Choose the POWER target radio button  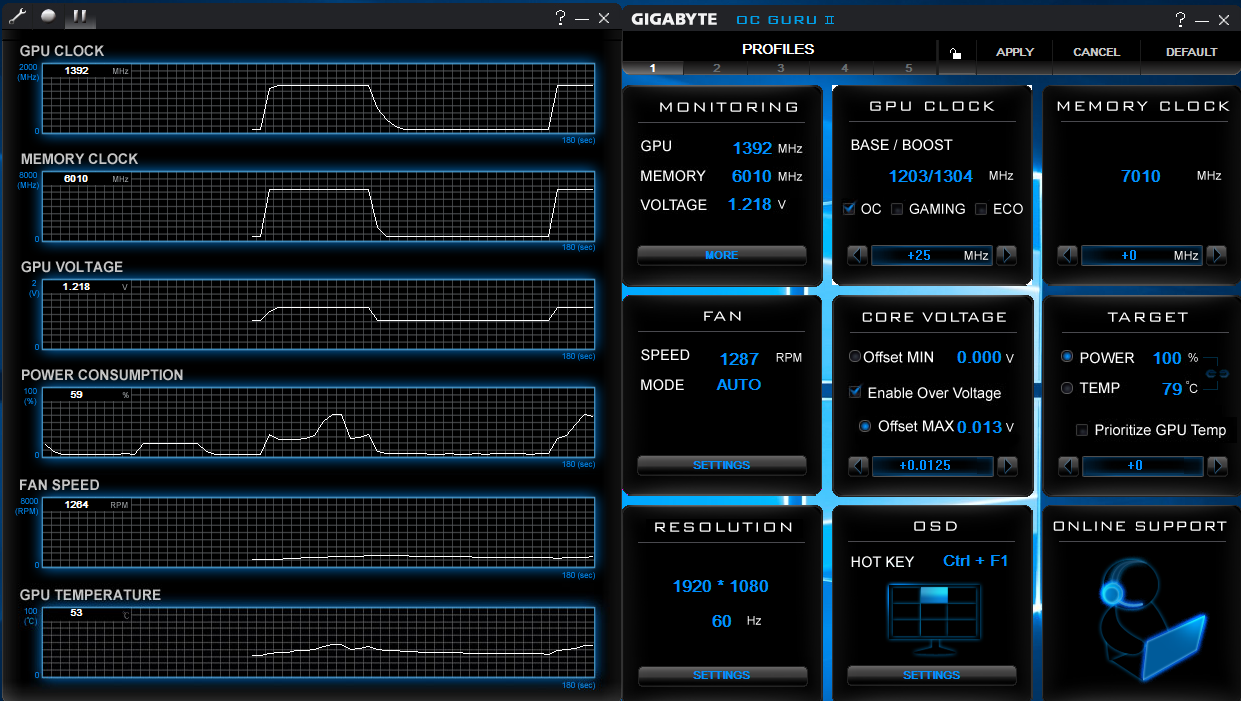[1067, 357]
